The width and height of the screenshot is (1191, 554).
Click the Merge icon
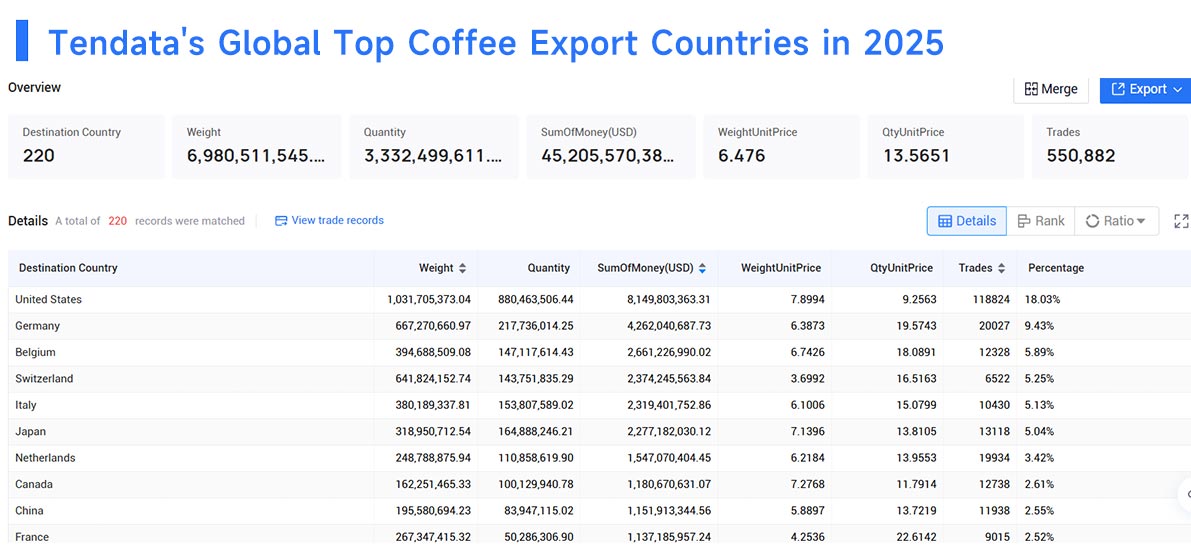[x=1031, y=89]
